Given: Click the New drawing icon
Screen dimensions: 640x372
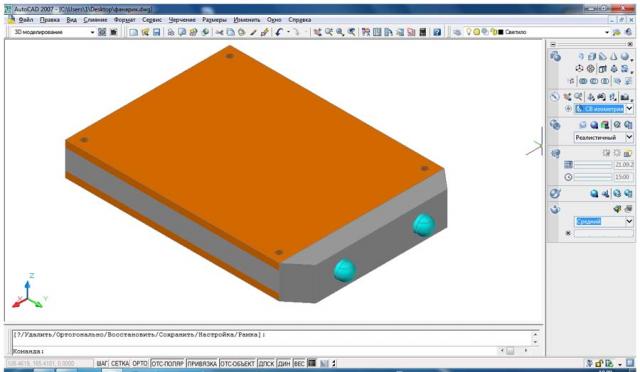Looking at the screenshot, I should click(x=133, y=32).
